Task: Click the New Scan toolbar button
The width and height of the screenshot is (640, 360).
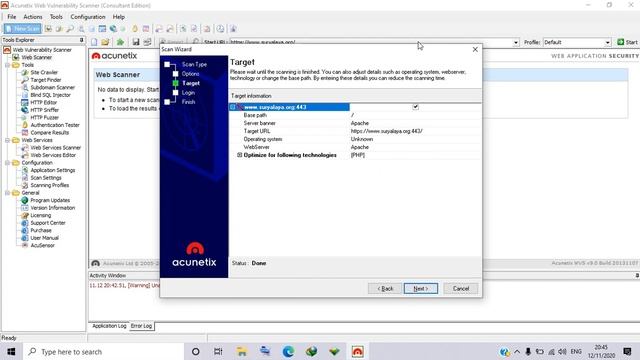Action: pos(22,29)
